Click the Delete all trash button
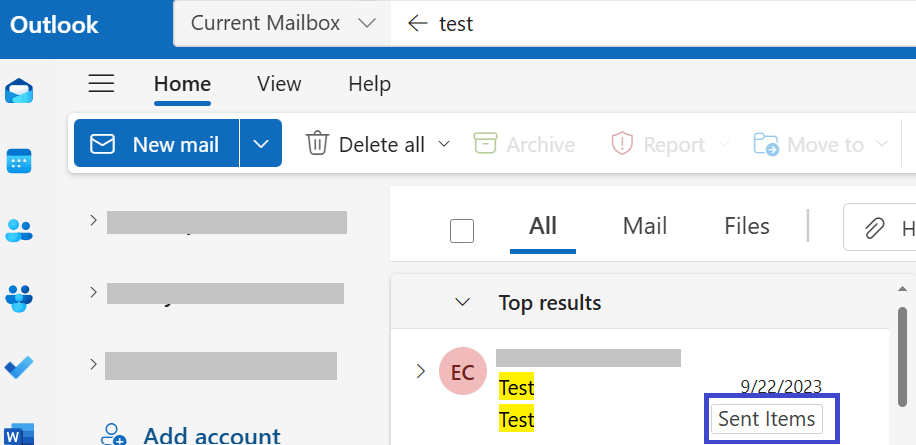Screen dimensions: 916x445 [x=377, y=144]
